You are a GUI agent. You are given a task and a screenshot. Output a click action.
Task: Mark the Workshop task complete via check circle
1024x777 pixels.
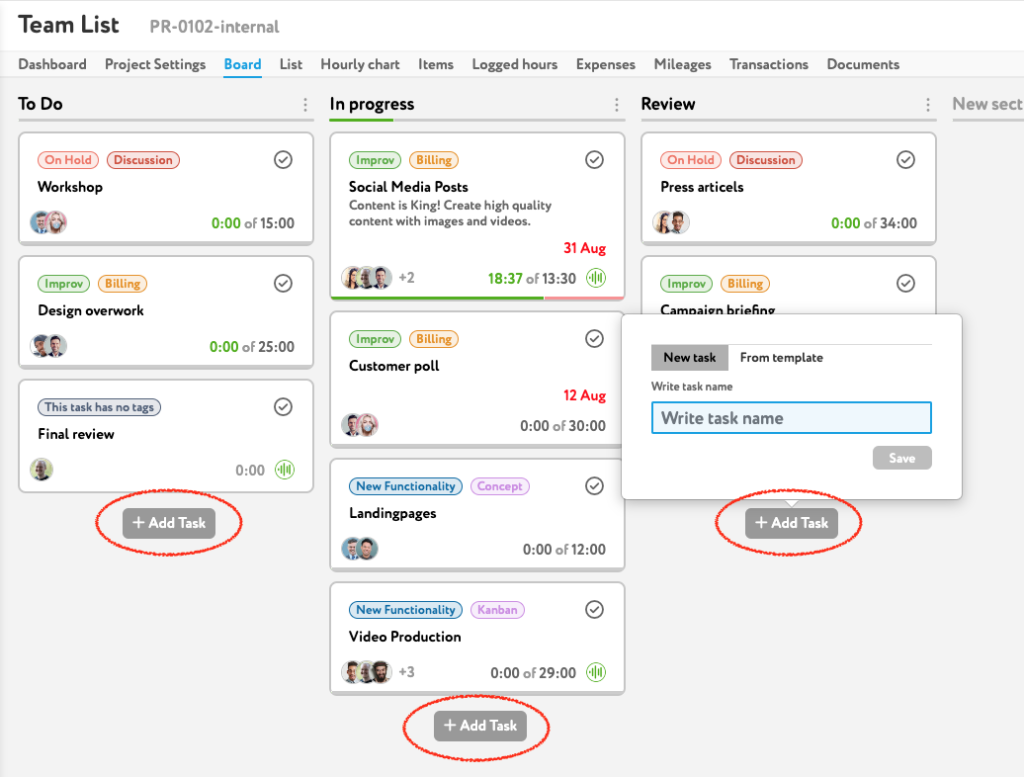[x=283, y=159]
